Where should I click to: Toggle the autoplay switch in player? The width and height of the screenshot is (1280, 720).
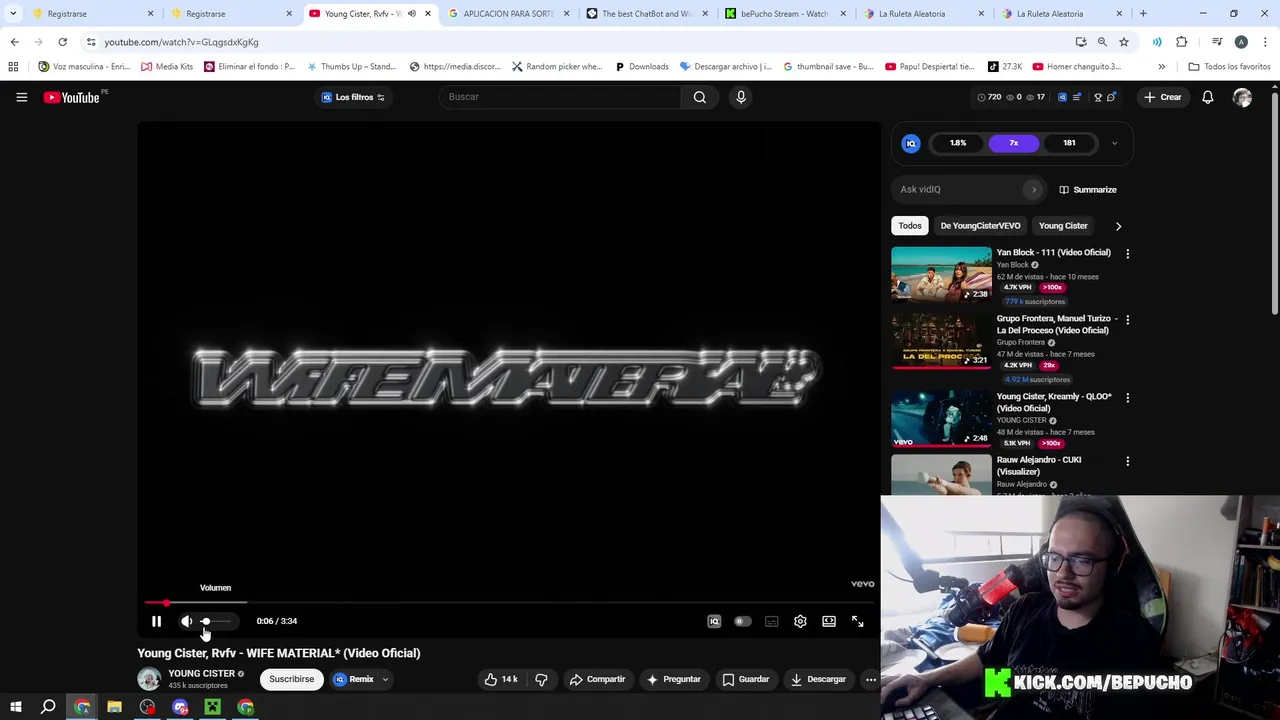pyautogui.click(x=743, y=621)
